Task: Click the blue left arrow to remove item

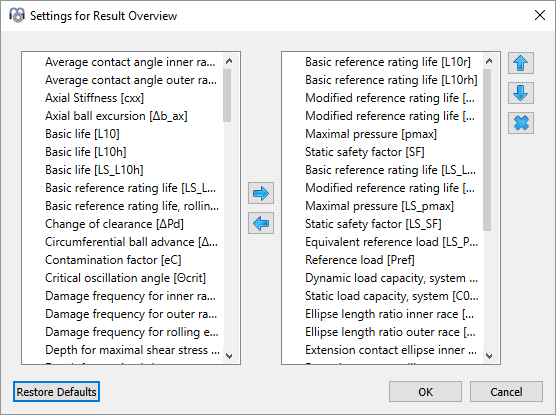Action: (x=261, y=223)
